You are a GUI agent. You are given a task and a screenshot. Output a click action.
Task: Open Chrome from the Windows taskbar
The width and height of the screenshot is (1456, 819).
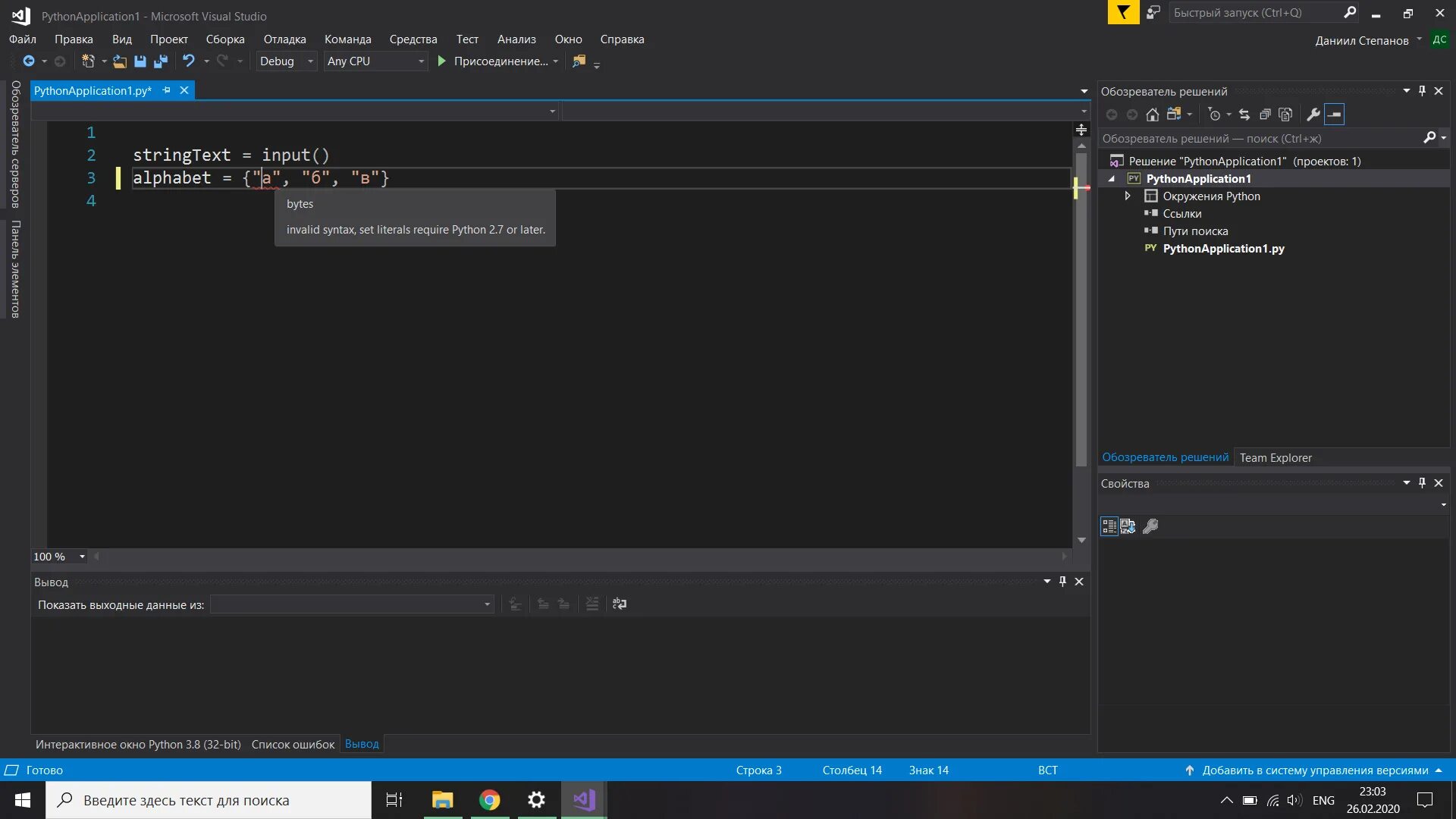(490, 800)
